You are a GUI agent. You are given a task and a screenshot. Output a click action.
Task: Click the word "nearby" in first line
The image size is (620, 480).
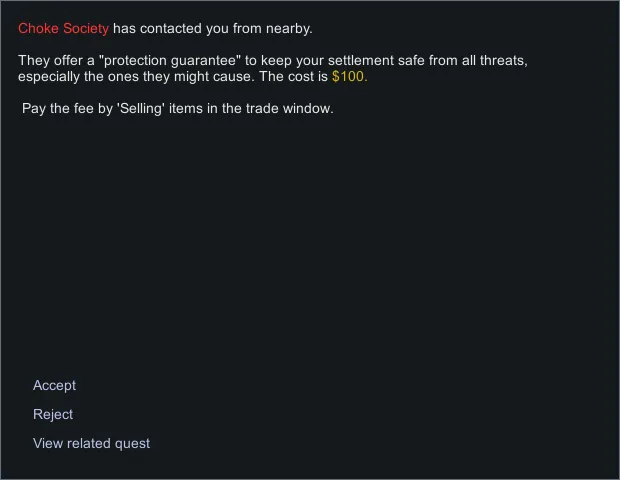click(x=289, y=29)
